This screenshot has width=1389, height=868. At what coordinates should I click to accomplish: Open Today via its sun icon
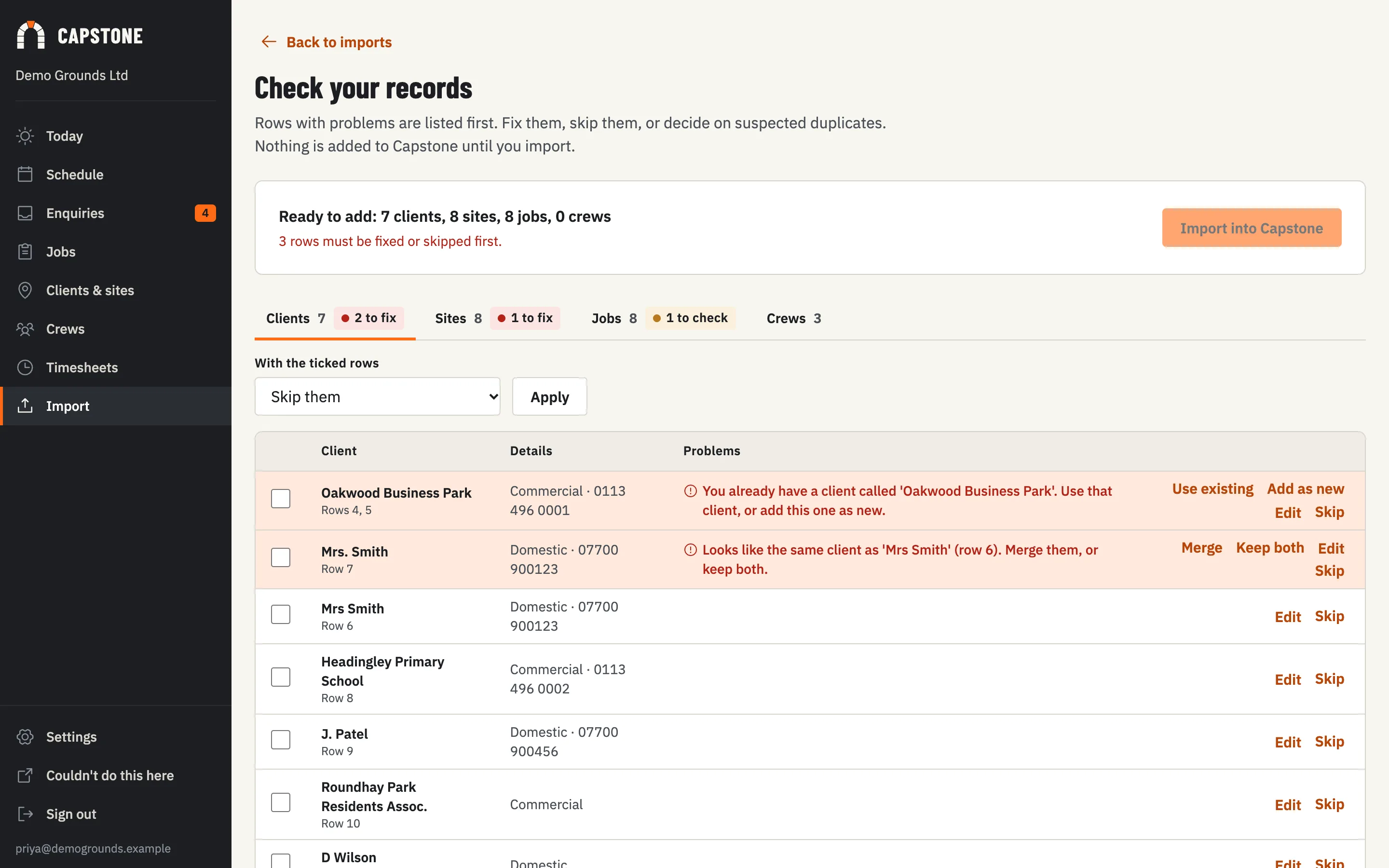pos(25,136)
